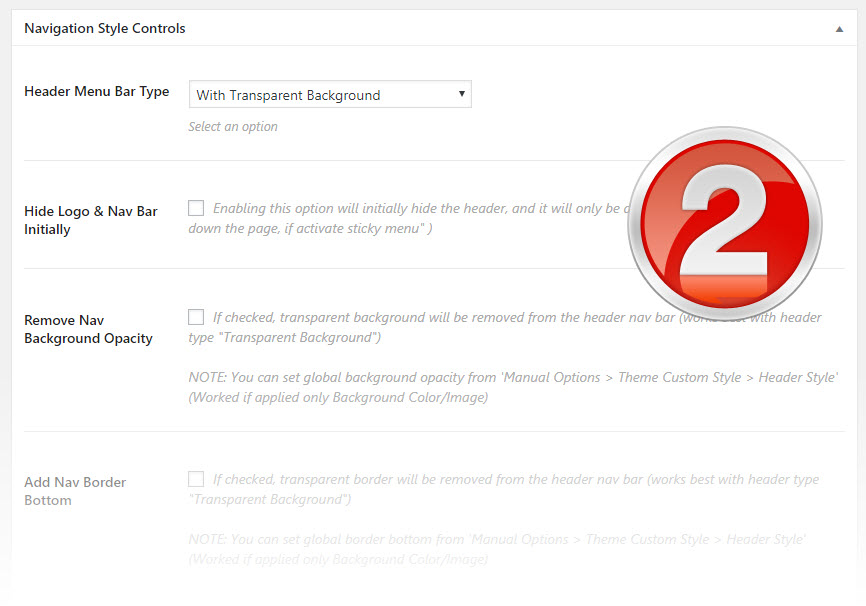866x606 pixels.
Task: Open the Header Menu Bar Type dropdown
Action: point(330,94)
